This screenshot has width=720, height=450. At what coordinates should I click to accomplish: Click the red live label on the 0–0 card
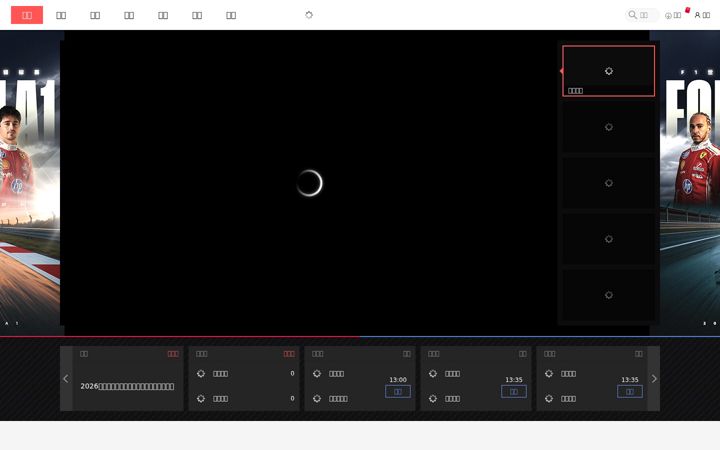pos(289,354)
